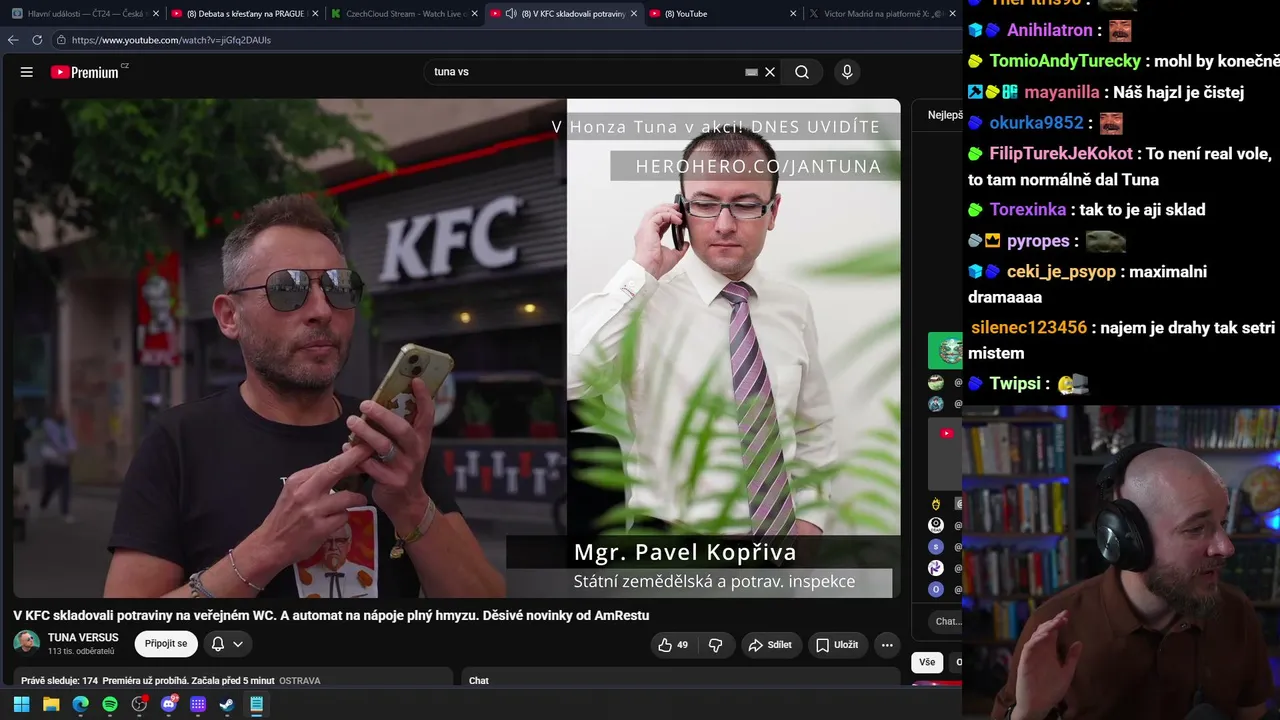View site information icon in address bar
The height and width of the screenshot is (720, 1280).
pos(61,40)
